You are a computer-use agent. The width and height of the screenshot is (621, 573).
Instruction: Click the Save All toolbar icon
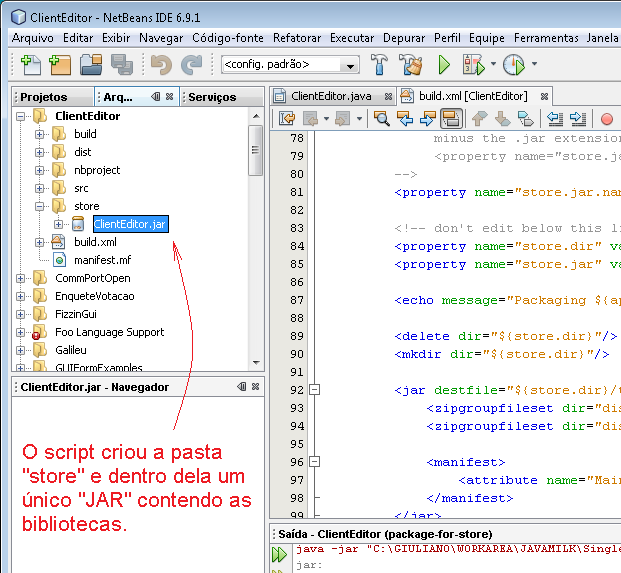122,65
